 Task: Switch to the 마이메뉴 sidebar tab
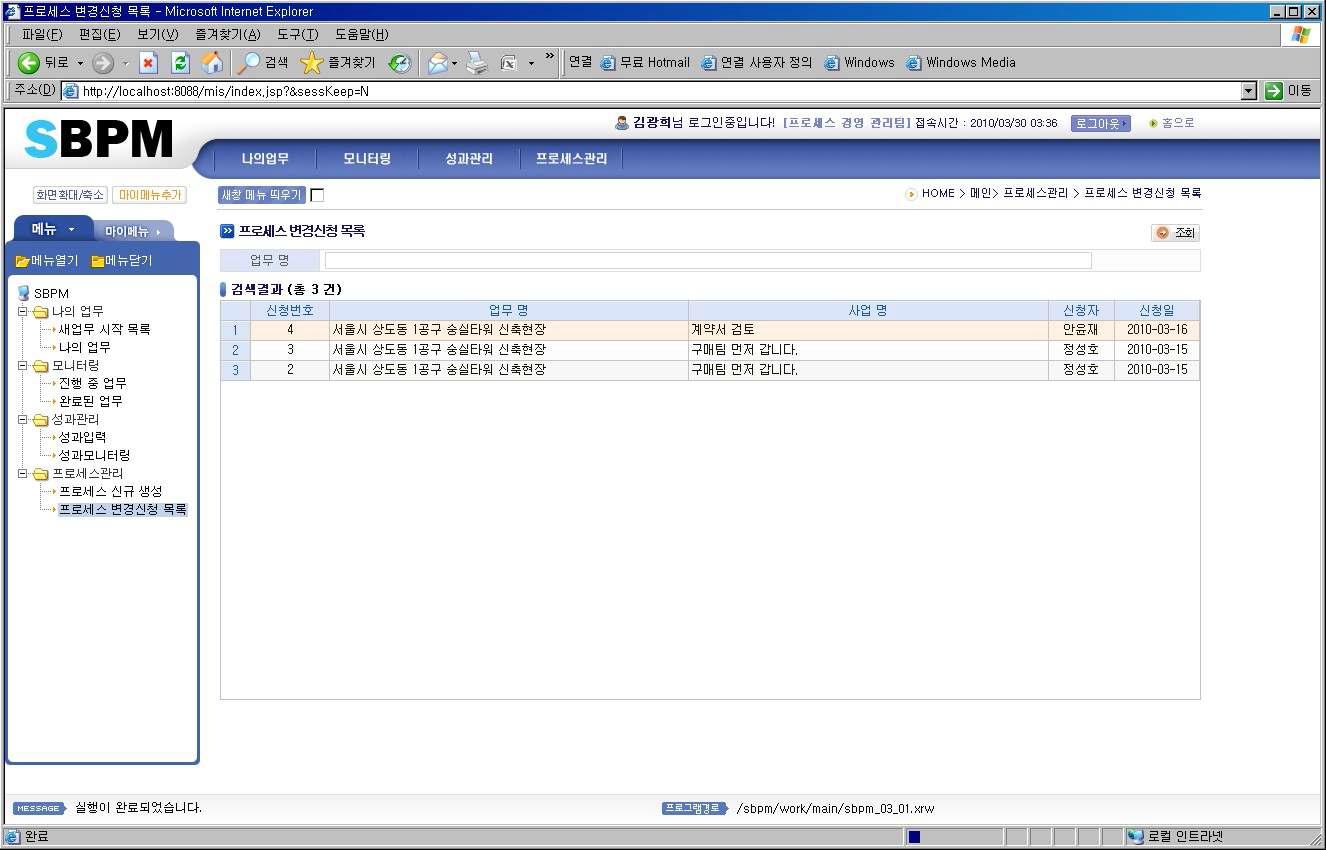pos(134,231)
